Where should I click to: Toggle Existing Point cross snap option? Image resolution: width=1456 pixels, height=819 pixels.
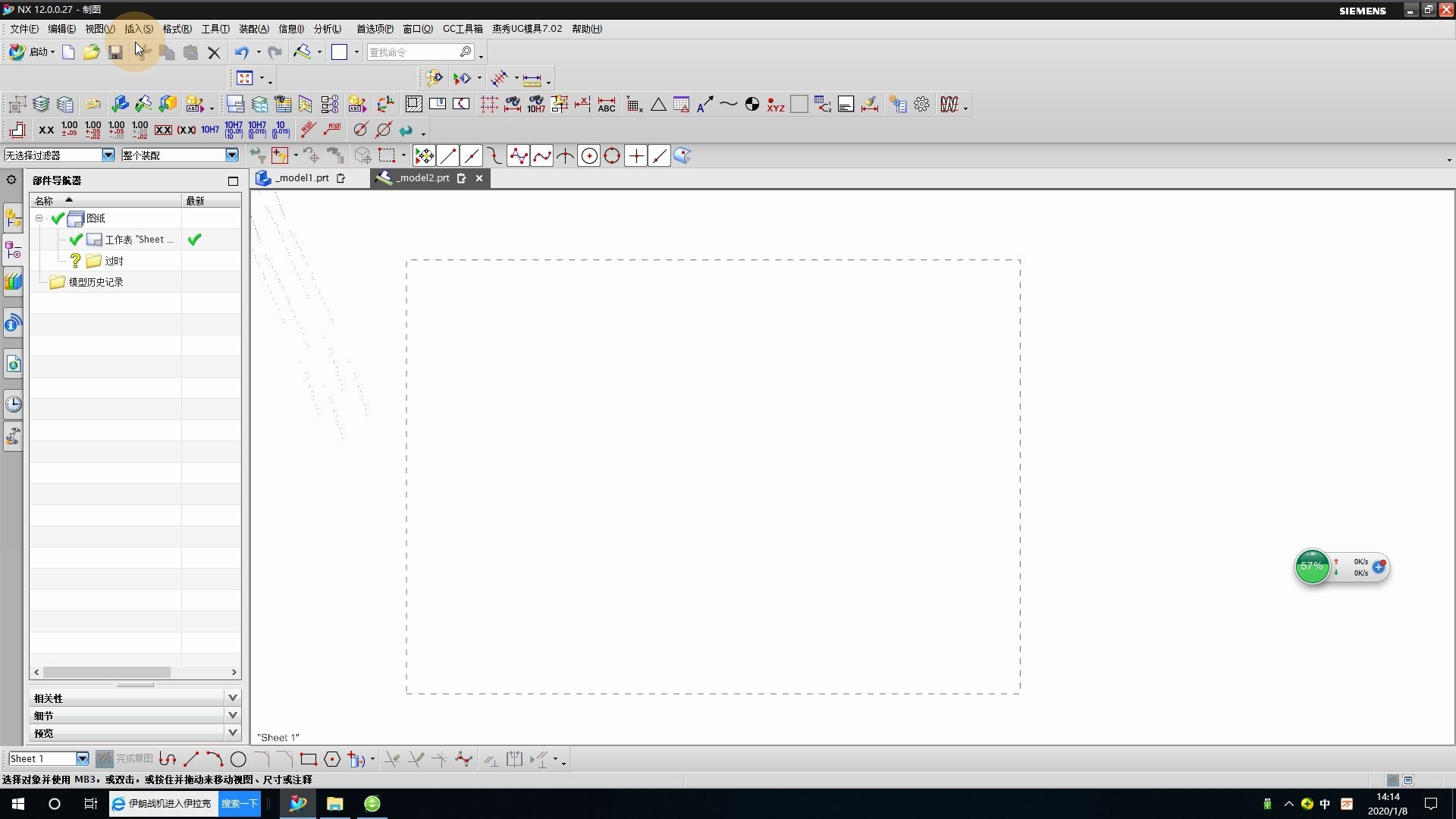(635, 156)
